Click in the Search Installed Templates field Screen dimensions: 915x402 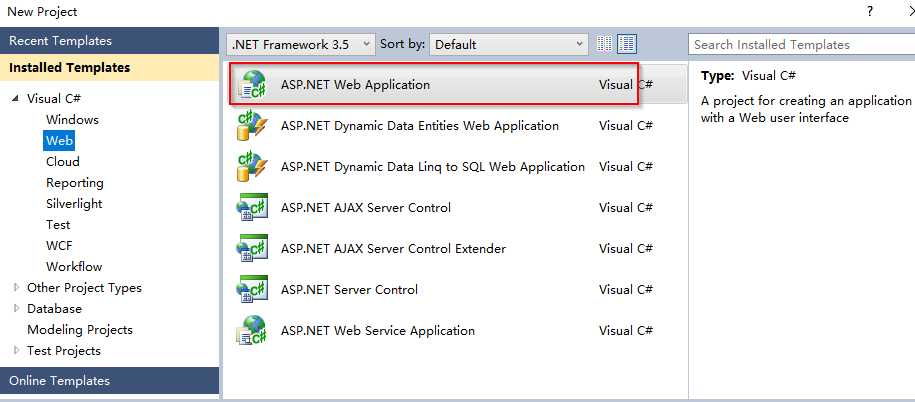pyautogui.click(x=801, y=44)
